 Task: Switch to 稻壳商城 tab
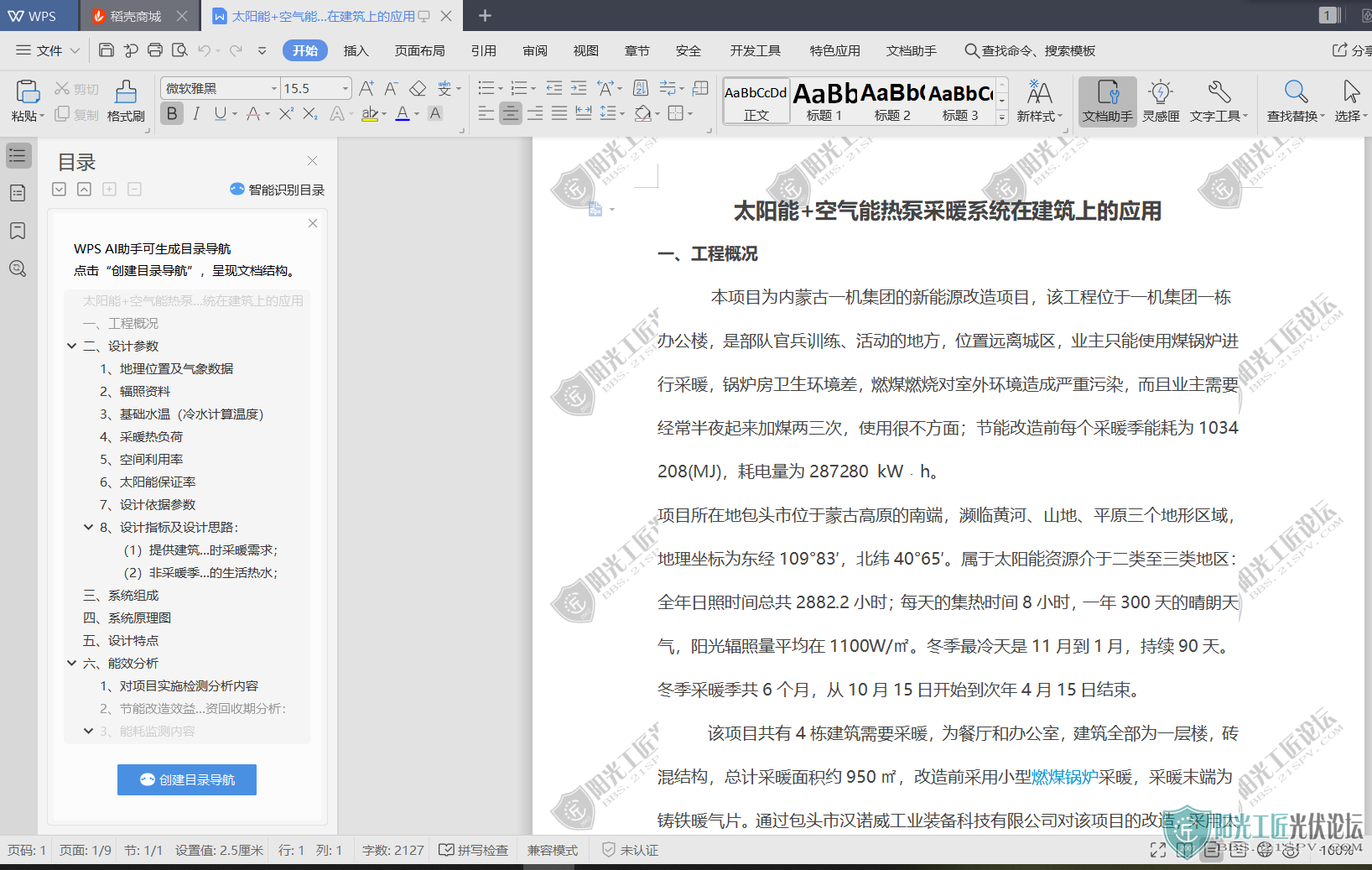point(136,16)
